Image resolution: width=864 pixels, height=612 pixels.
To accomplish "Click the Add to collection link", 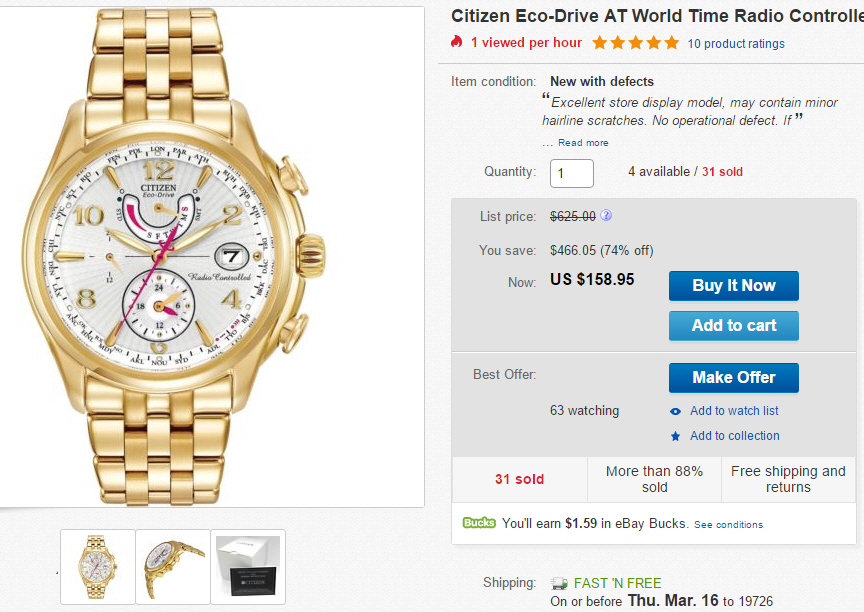I will click(x=735, y=436).
